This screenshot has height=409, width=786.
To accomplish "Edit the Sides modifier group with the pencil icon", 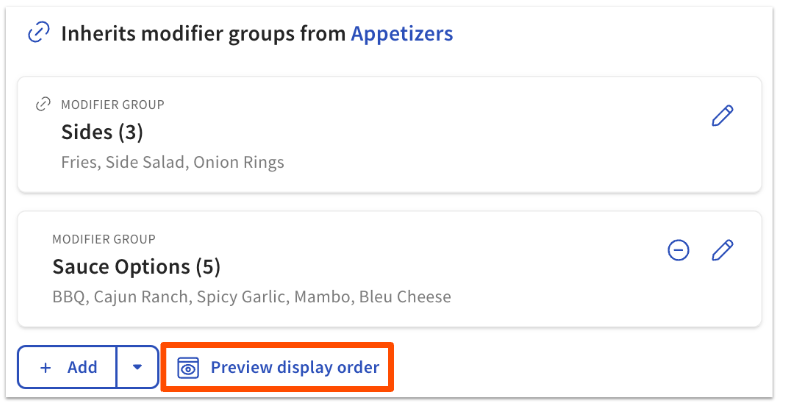I will [722, 116].
